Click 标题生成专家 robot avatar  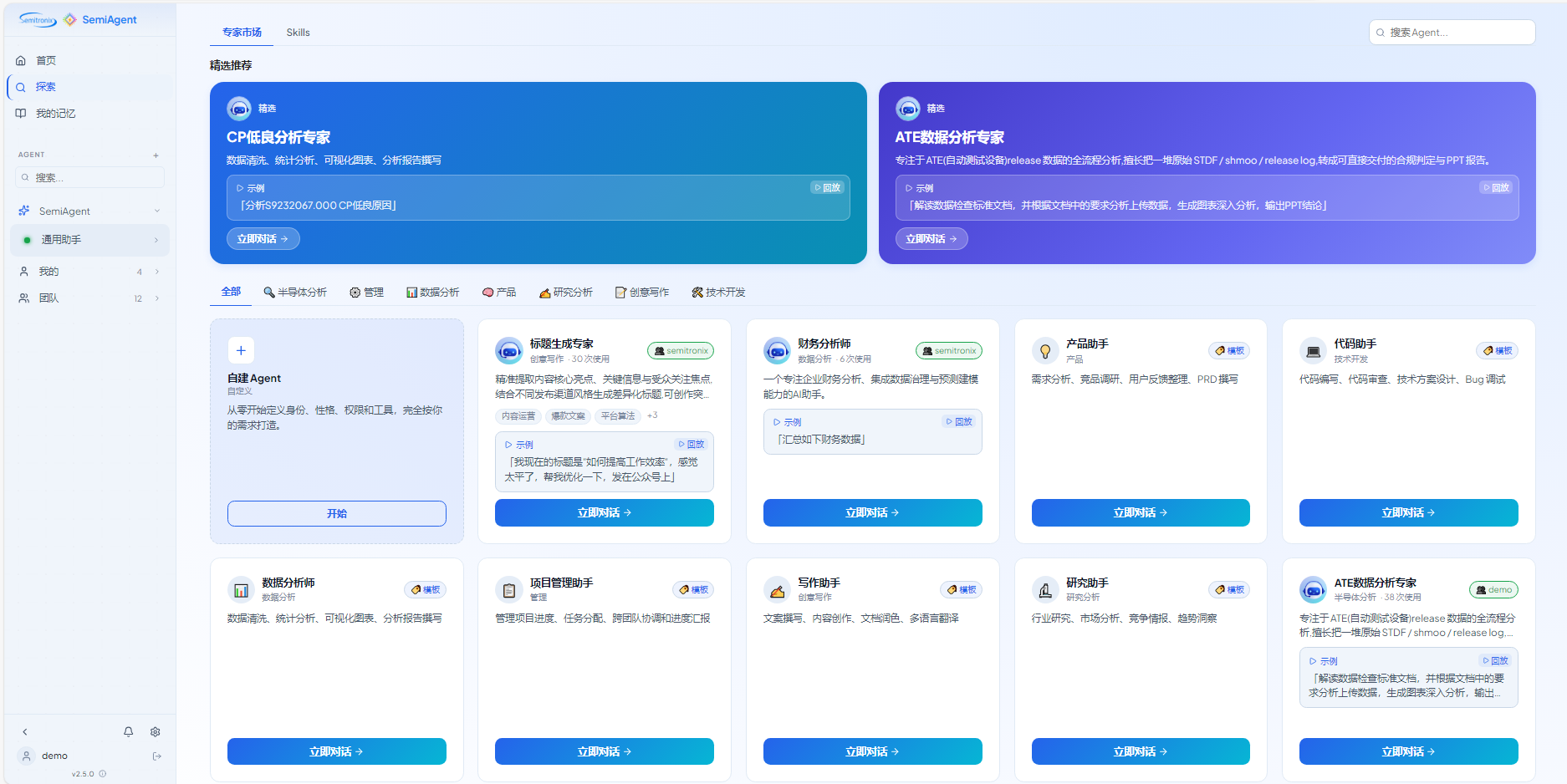pyautogui.click(x=509, y=351)
